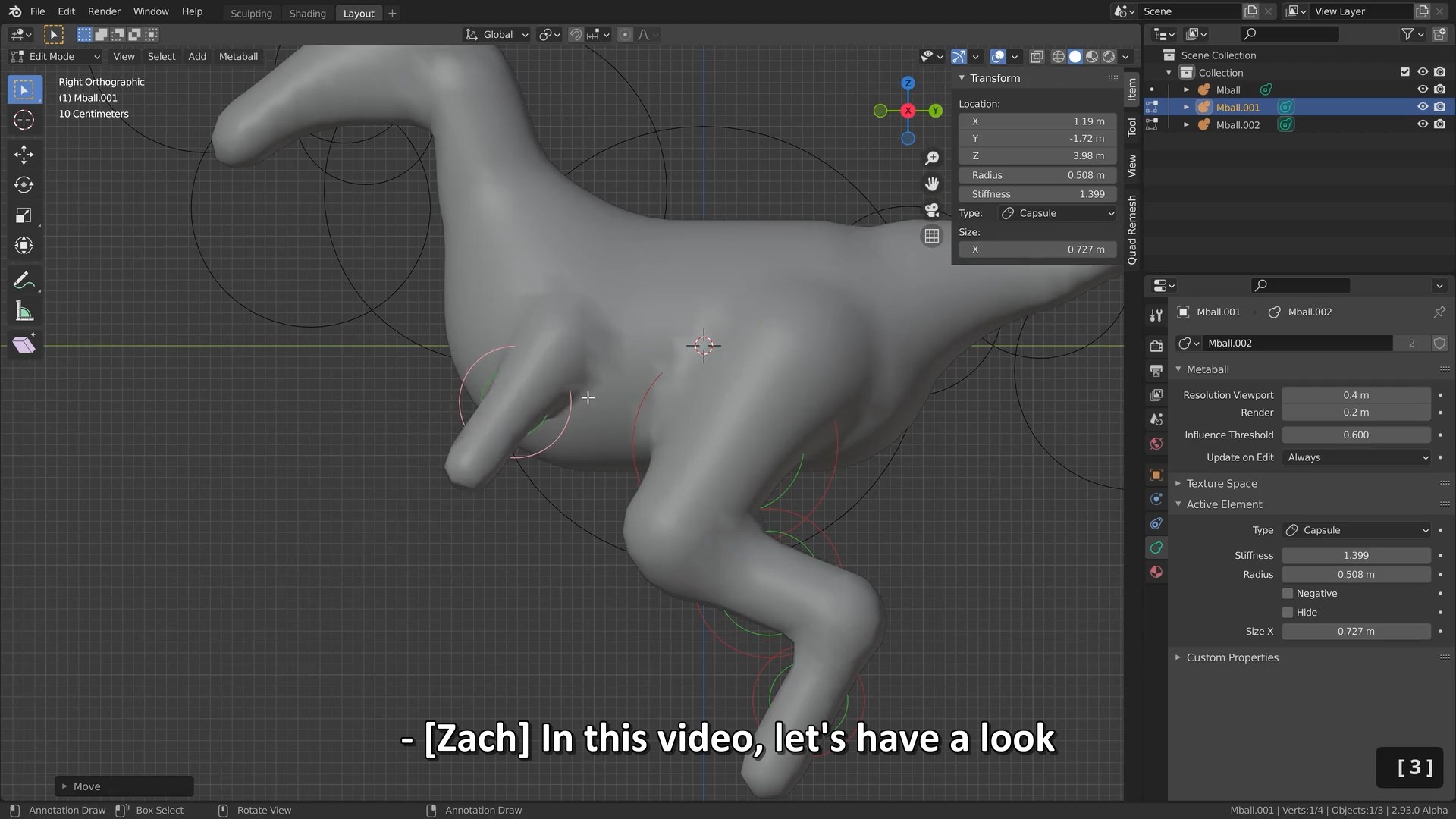The image size is (1456, 819).
Task: Adjust Resolution Viewport 0.4 m field
Action: click(1356, 395)
